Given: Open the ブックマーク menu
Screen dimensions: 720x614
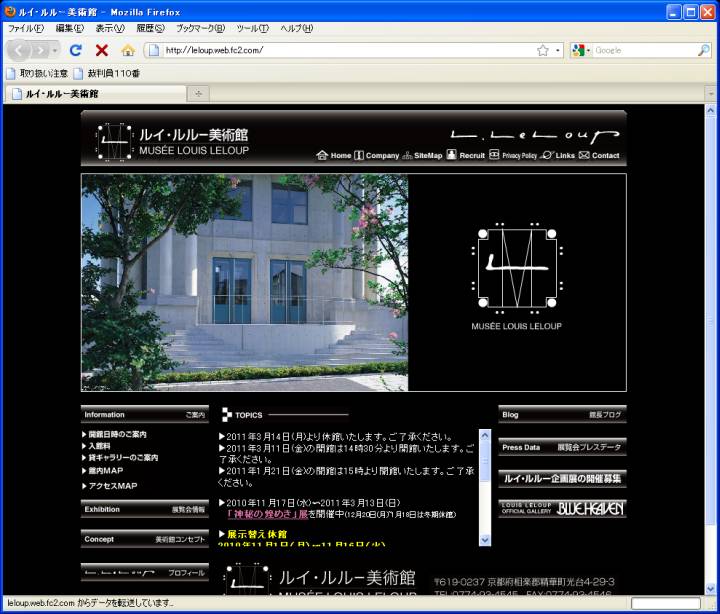Looking at the screenshot, I should [200, 28].
